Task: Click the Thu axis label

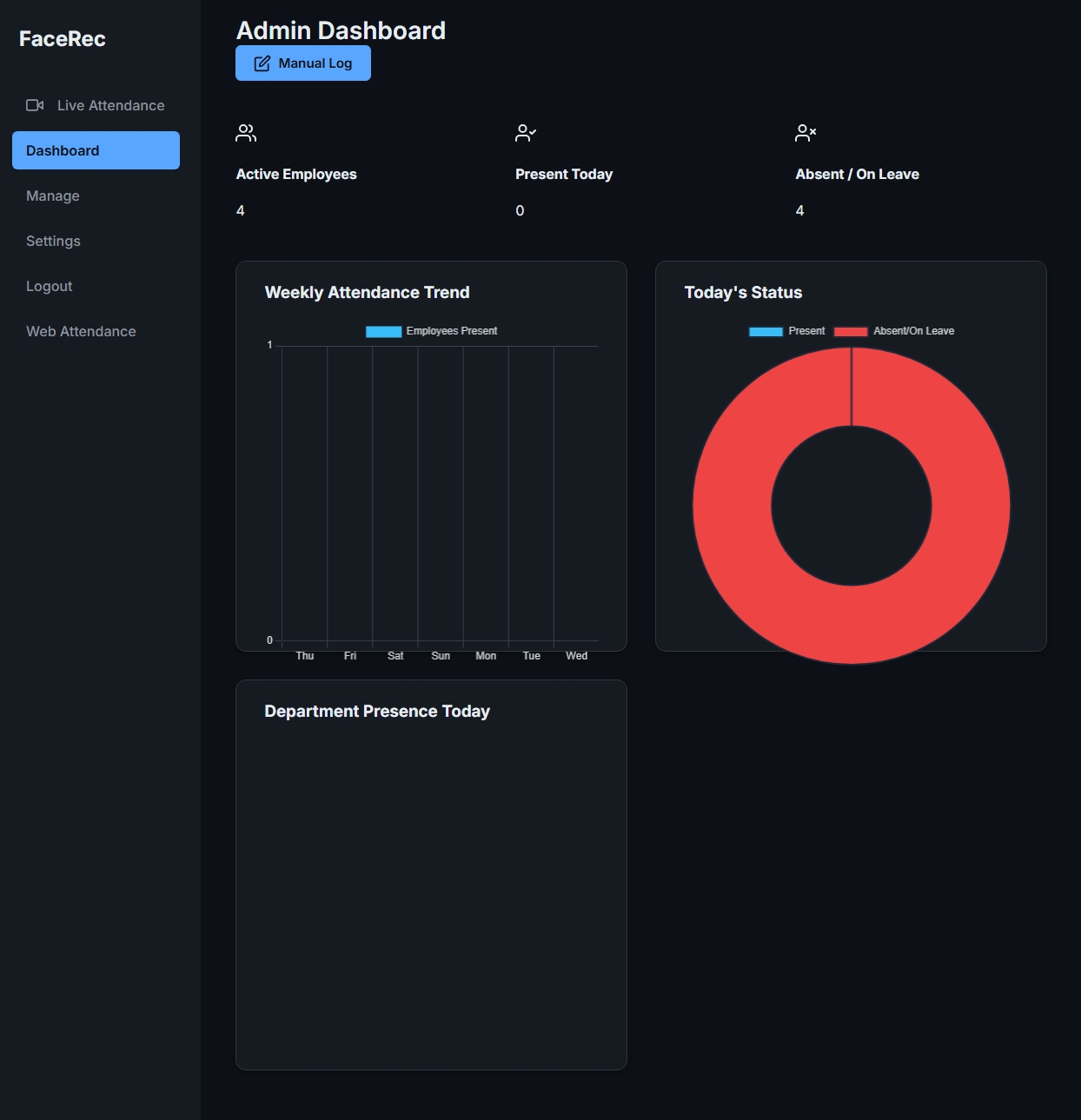Action: [305, 656]
